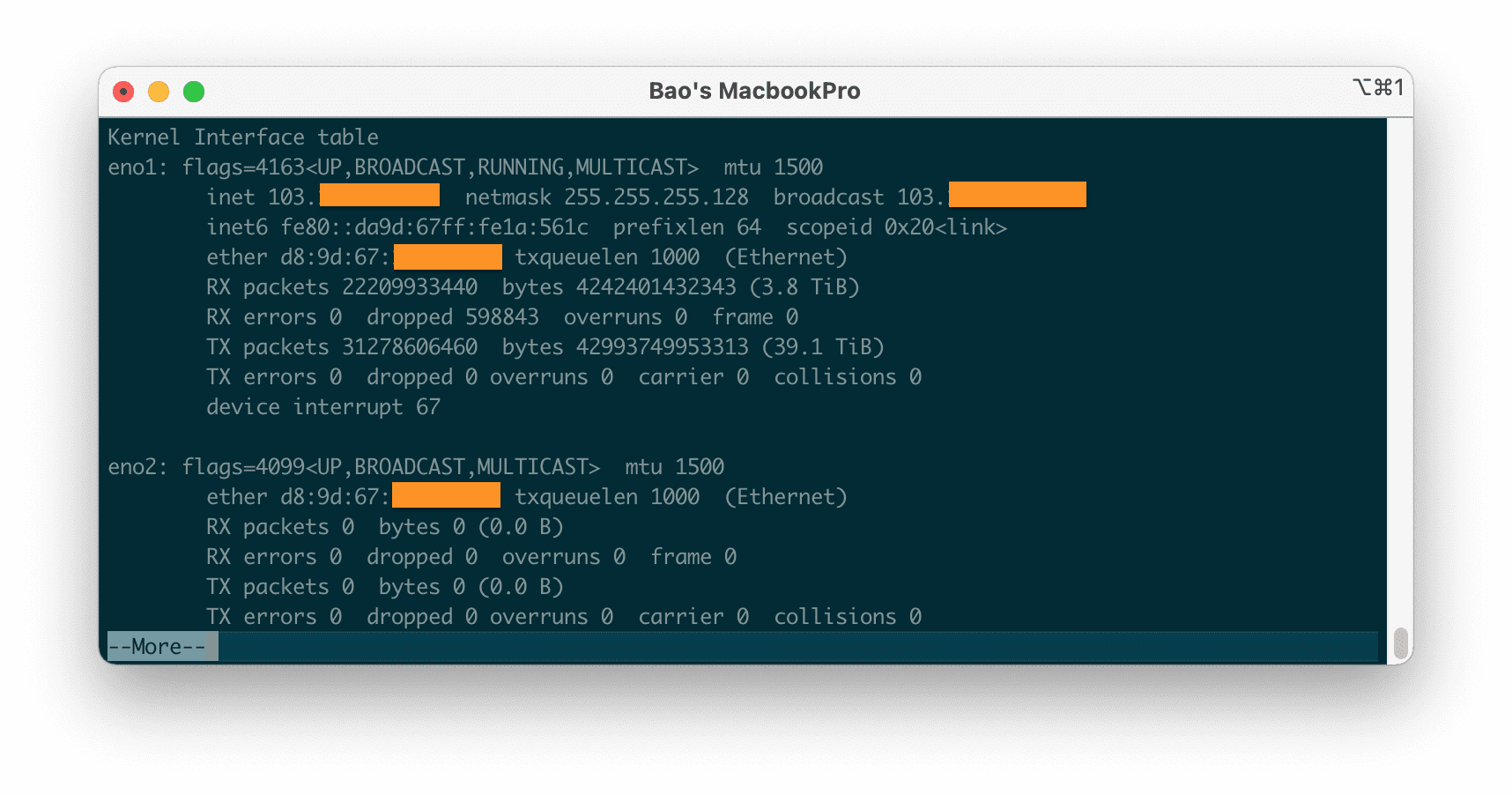
Task: Click the redacted ether MAC address of eno1
Action: (447, 256)
